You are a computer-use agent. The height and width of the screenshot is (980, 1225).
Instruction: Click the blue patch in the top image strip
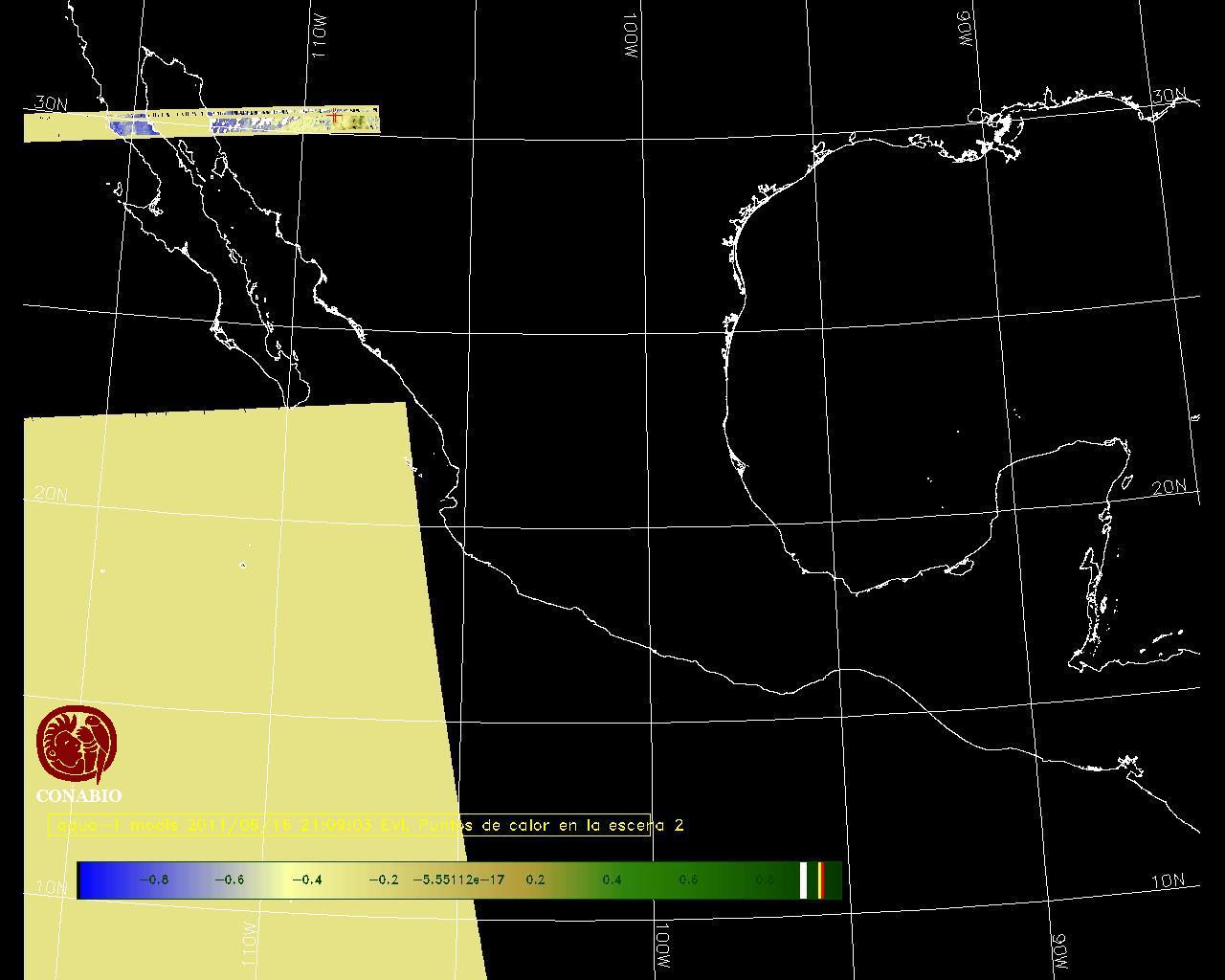coord(129,125)
